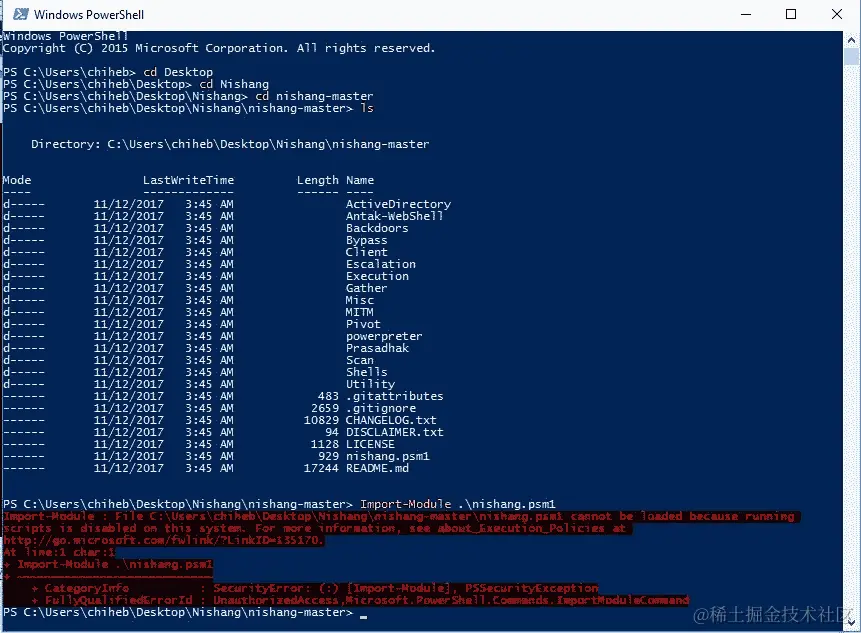Click the go.microsoft.com fwlink URL
Viewport: 861px width, 633px height.
(164, 540)
